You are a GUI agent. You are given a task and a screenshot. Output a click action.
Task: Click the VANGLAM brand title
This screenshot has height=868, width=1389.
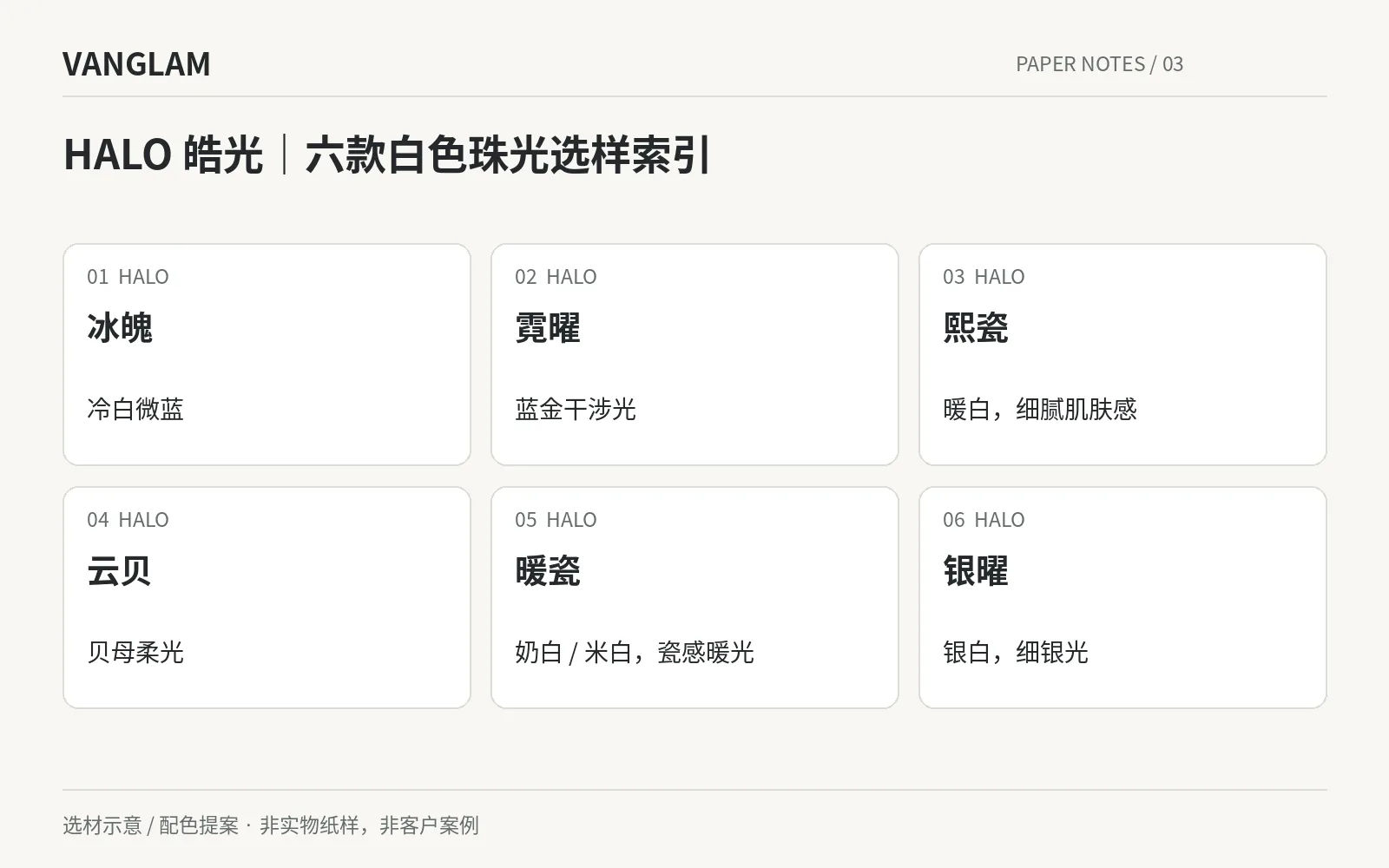(x=136, y=64)
